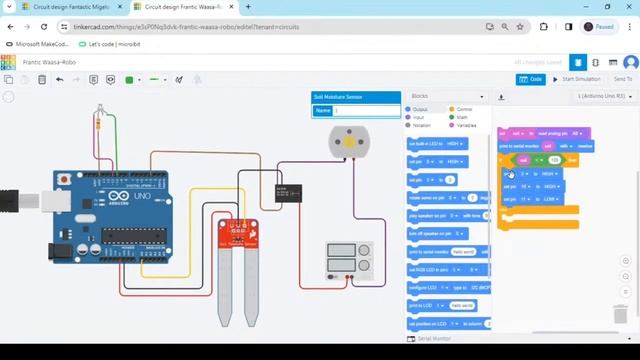Click the rotate servo on pin block
This screenshot has height=360, width=640.
click(449, 198)
